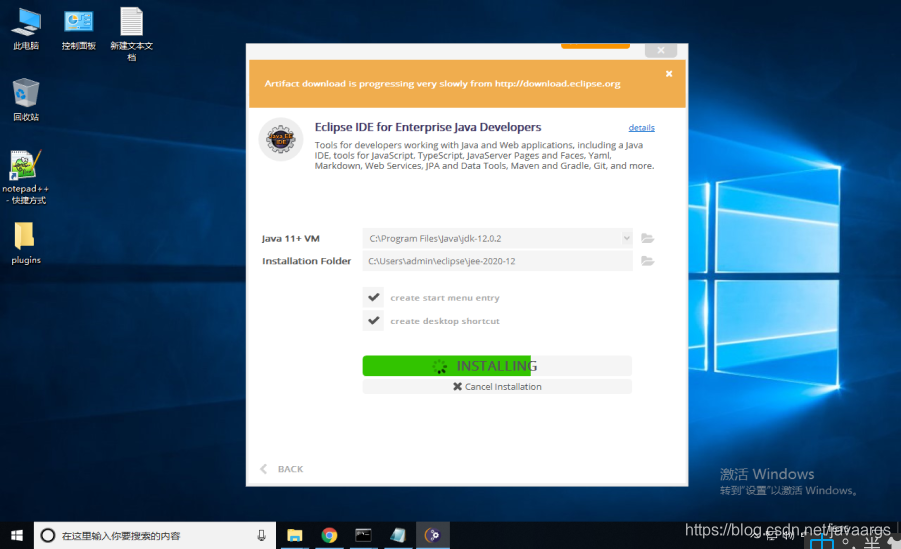Go BACK to the previous page
The height and width of the screenshot is (549, 901).
pyautogui.click(x=282, y=469)
